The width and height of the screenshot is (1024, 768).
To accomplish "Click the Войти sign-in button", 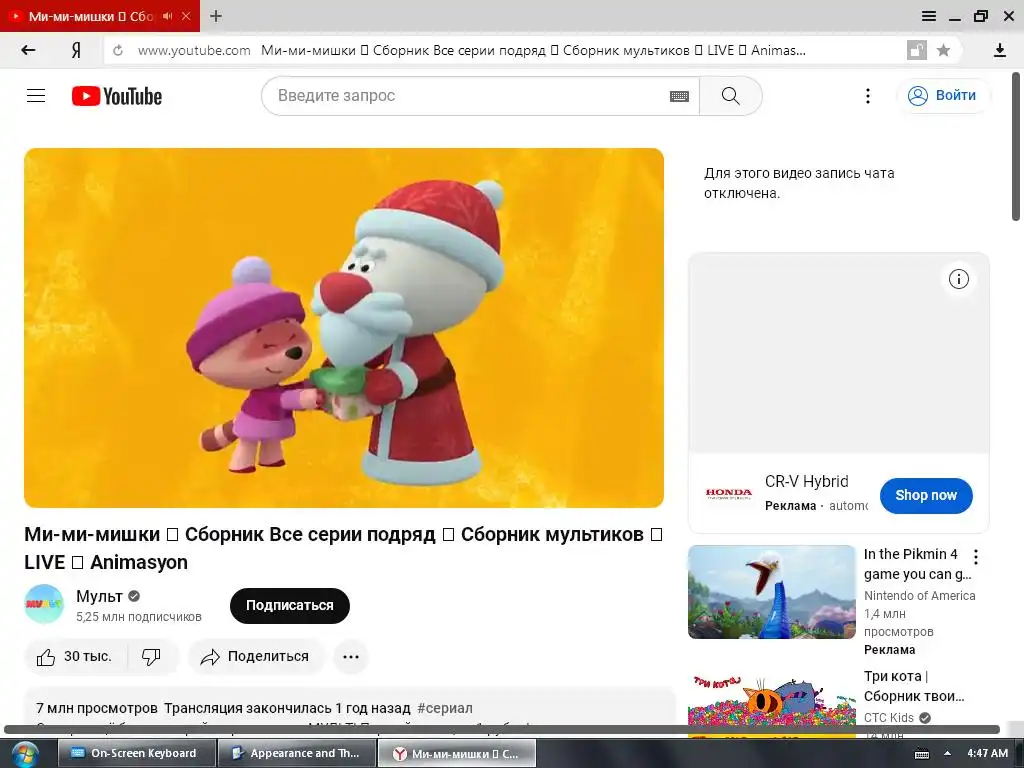I will (944, 95).
